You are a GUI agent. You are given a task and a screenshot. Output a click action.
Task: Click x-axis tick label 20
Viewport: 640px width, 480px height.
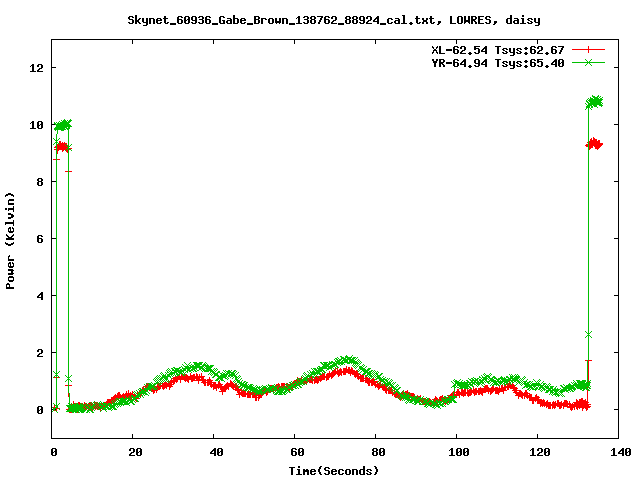[x=135, y=452]
